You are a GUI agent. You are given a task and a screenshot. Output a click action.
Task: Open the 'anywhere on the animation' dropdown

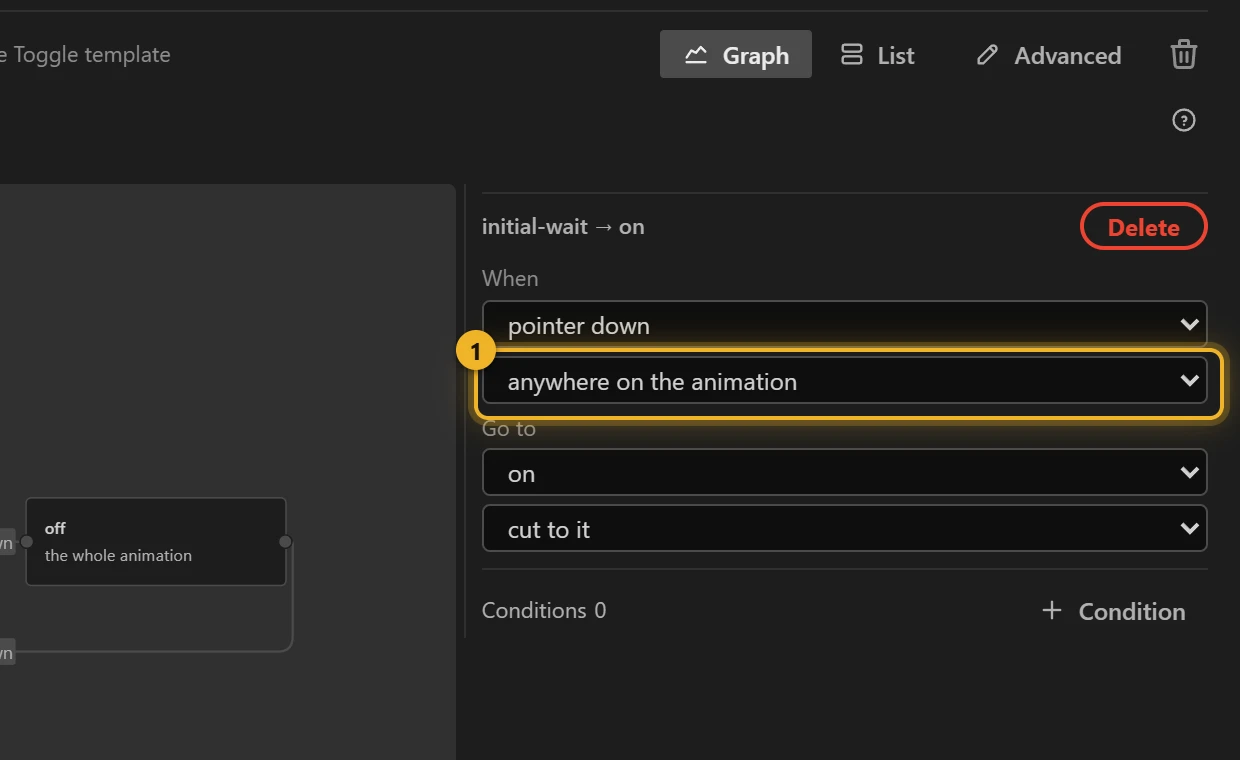pyautogui.click(x=845, y=381)
